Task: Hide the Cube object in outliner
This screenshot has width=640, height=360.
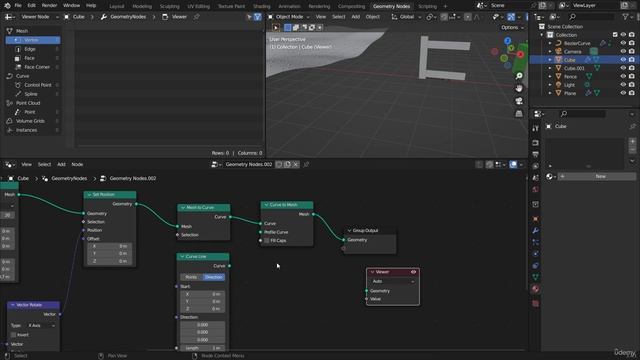Action: 623,60
